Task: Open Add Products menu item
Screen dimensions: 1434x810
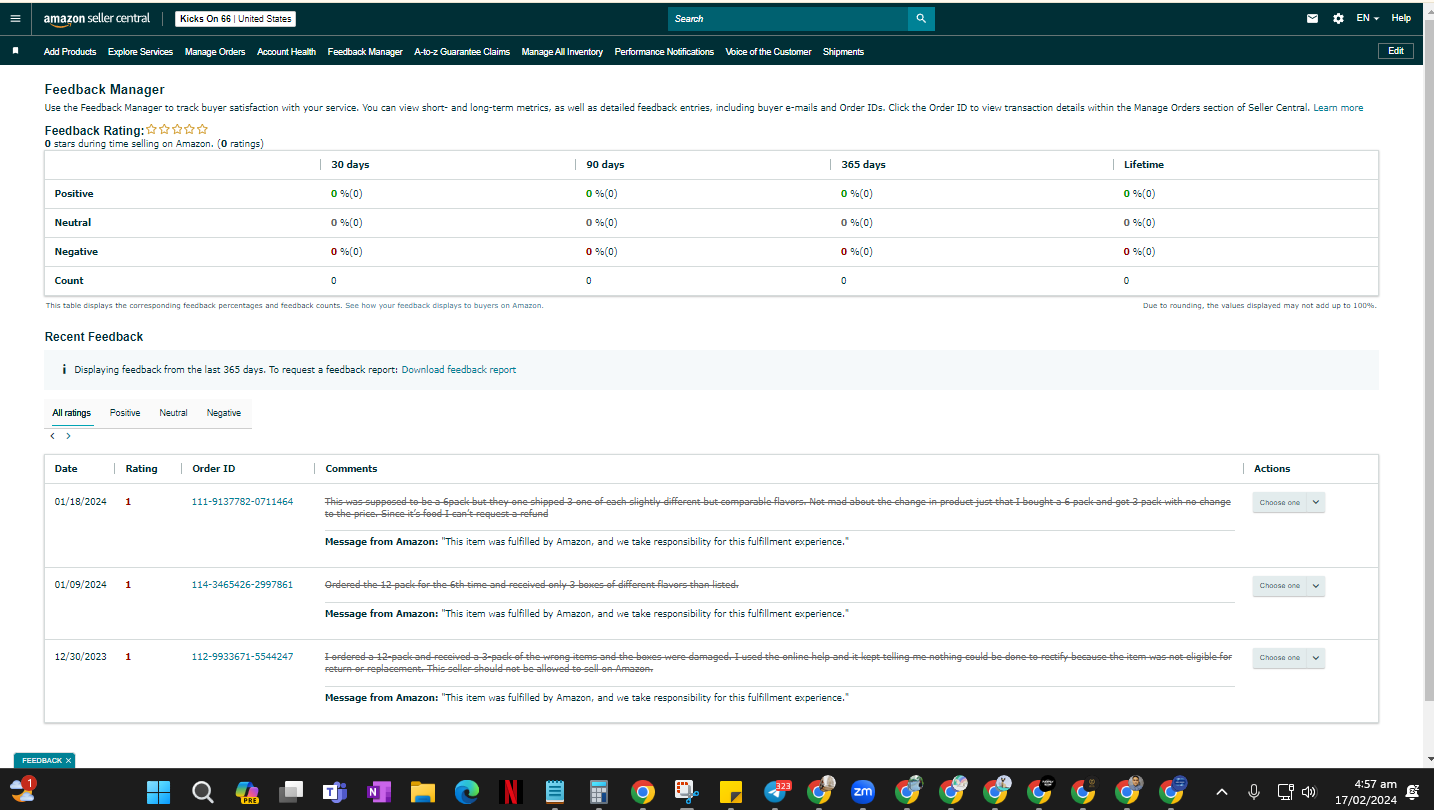Action: 70,52
